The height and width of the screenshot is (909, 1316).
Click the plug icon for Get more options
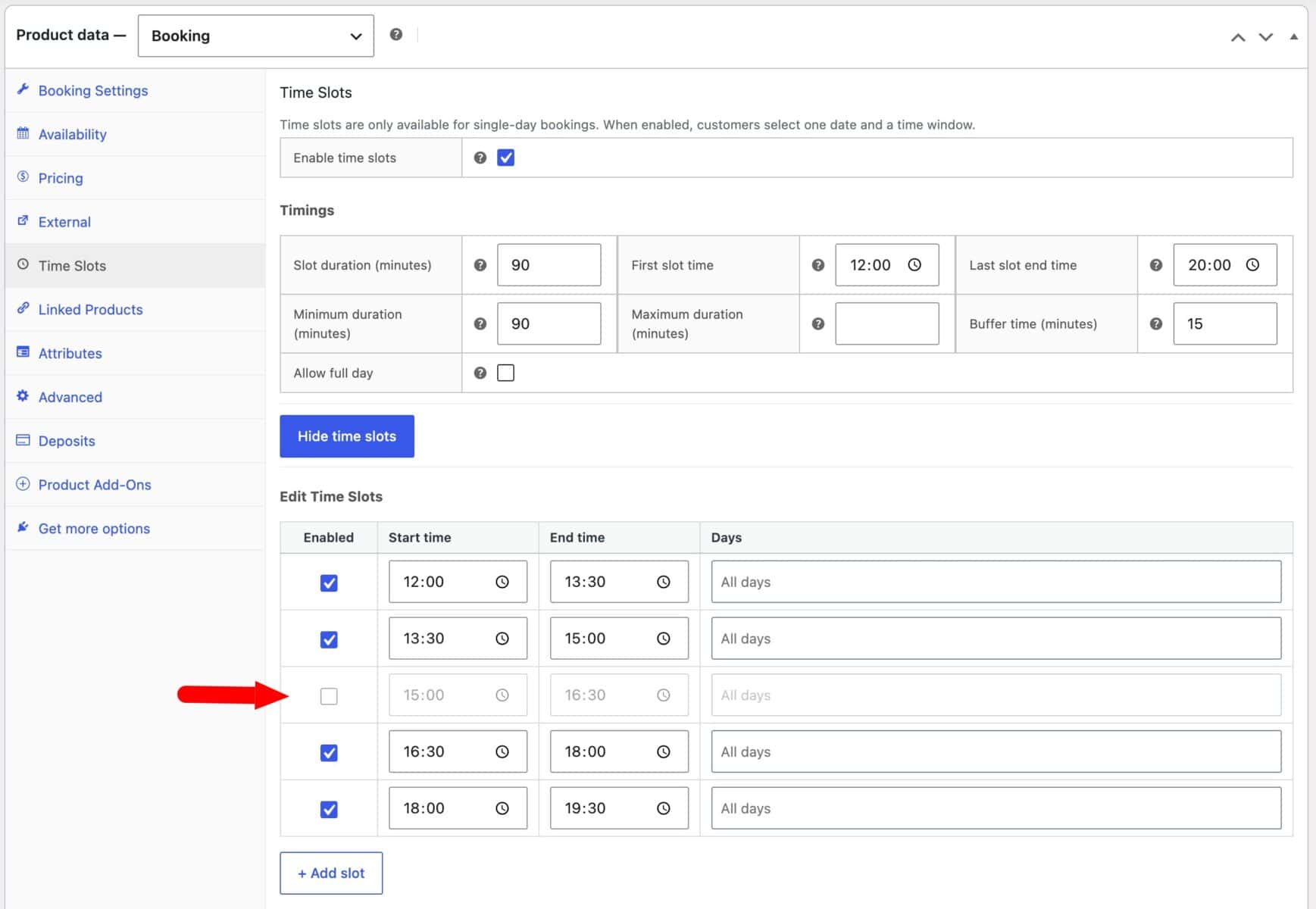coord(23,527)
